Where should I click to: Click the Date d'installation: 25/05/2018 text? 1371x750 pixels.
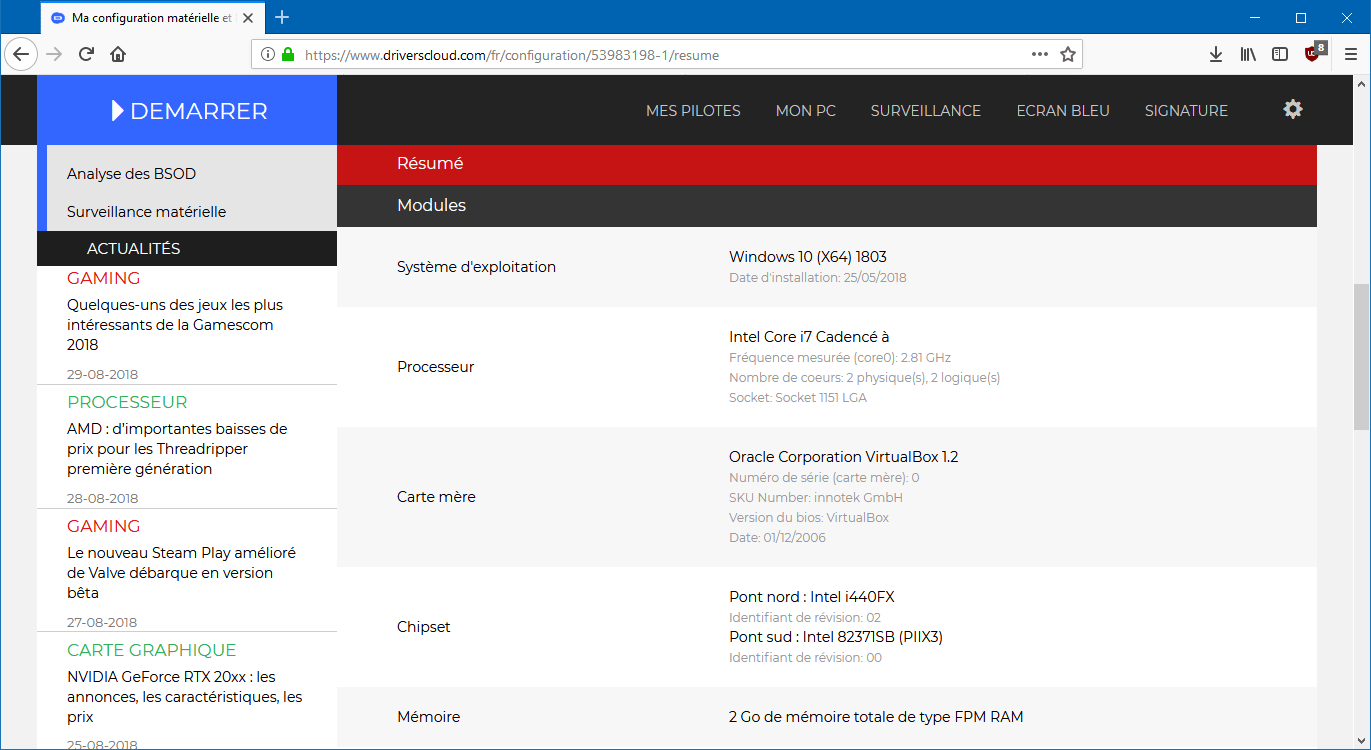[x=818, y=278]
